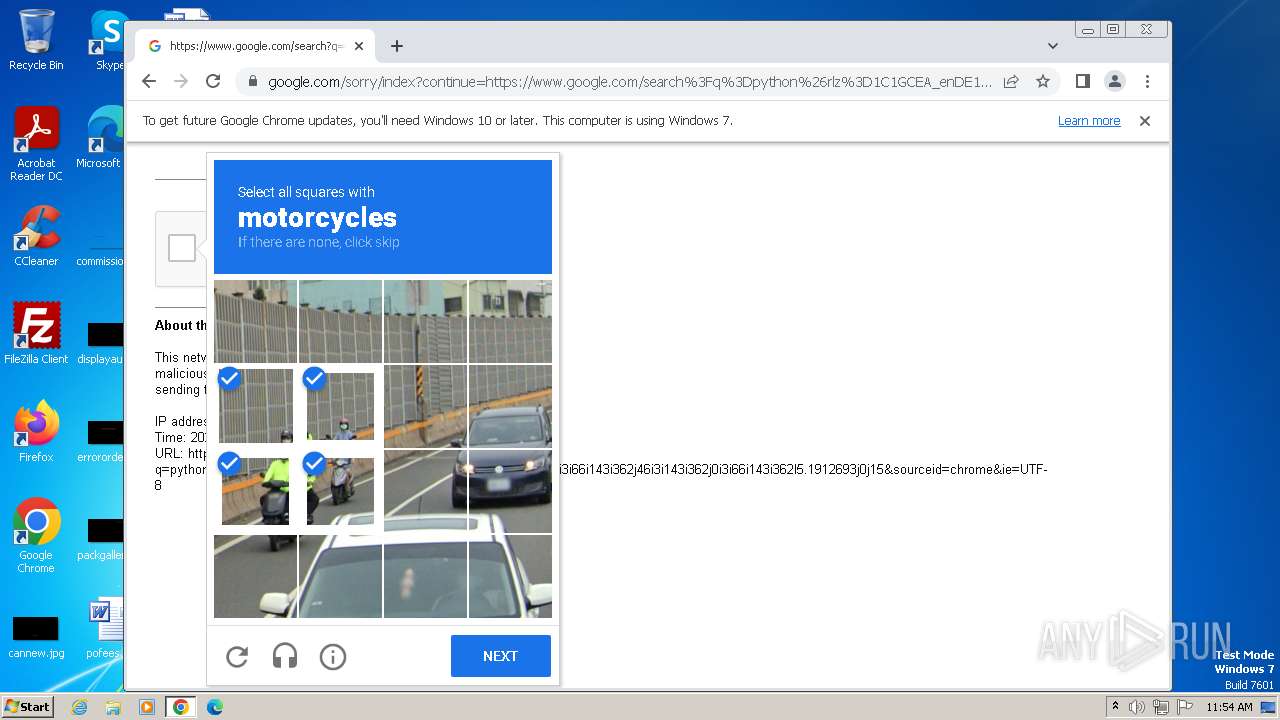View site security lock info
Image resolution: width=1280 pixels, height=720 pixels.
(252, 82)
